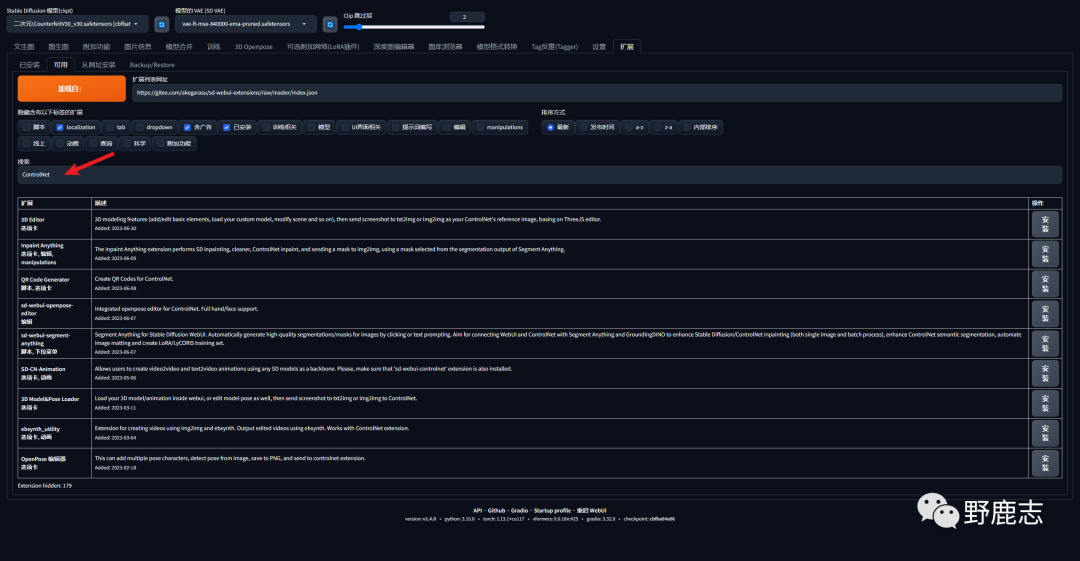Install the 3D Model&Pose Loader extension
This screenshot has width=1080, height=561.
tap(1045, 403)
